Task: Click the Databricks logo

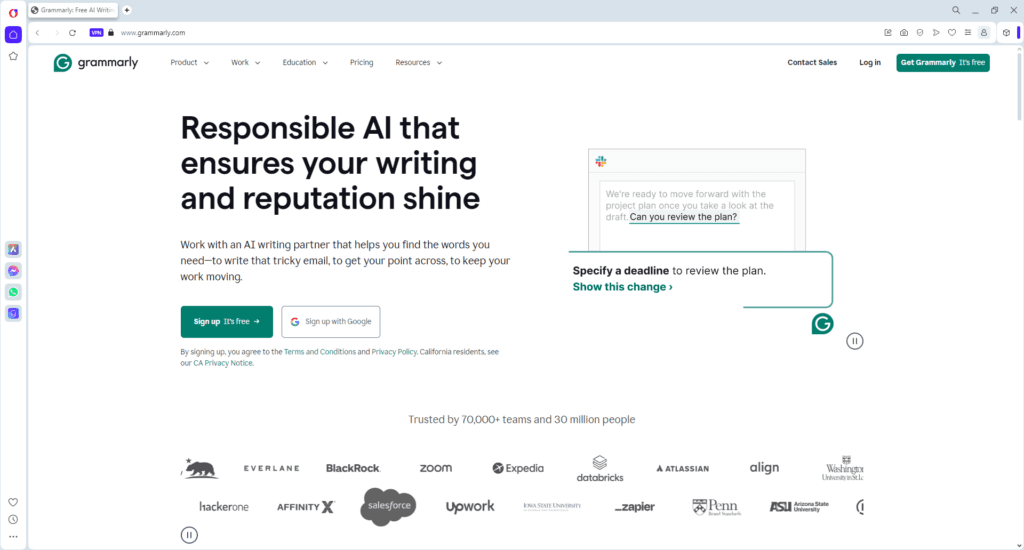Action: [600, 469]
